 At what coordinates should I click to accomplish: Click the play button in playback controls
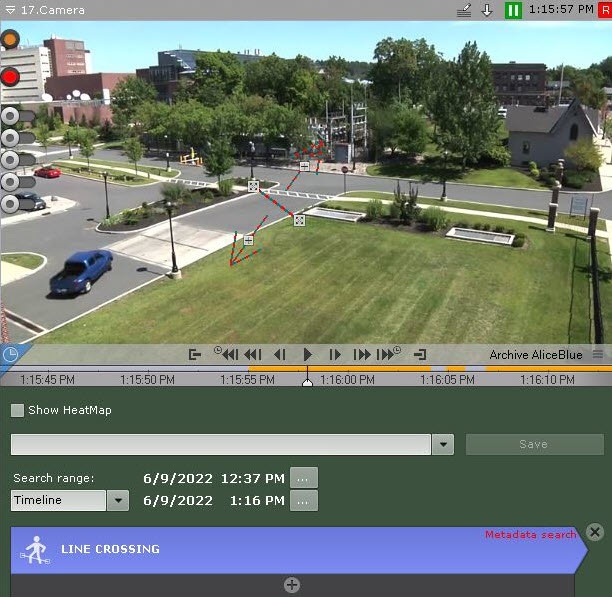tap(308, 354)
